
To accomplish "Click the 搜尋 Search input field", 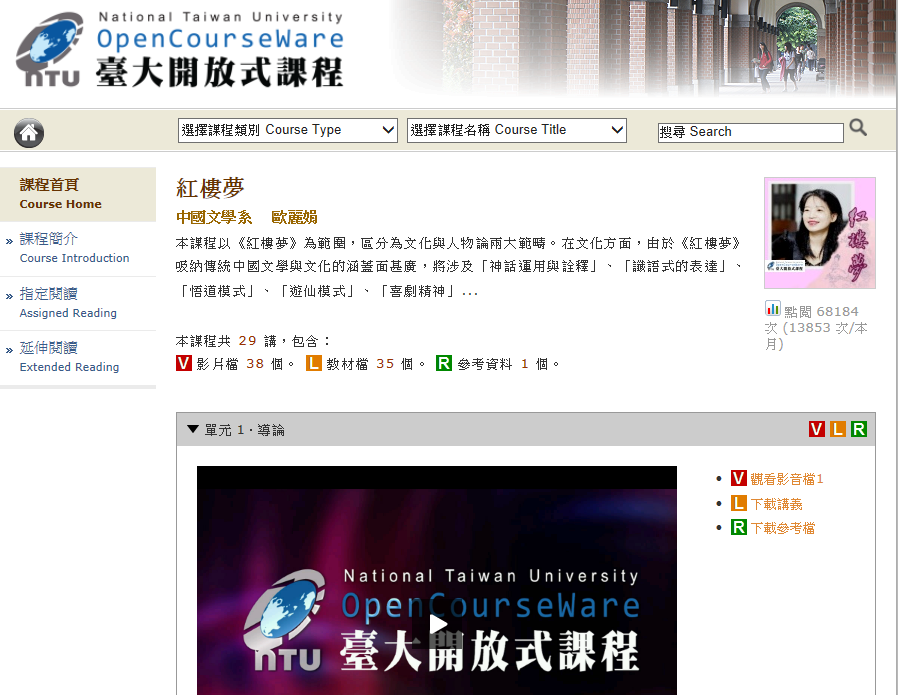I will pyautogui.click(x=750, y=131).
